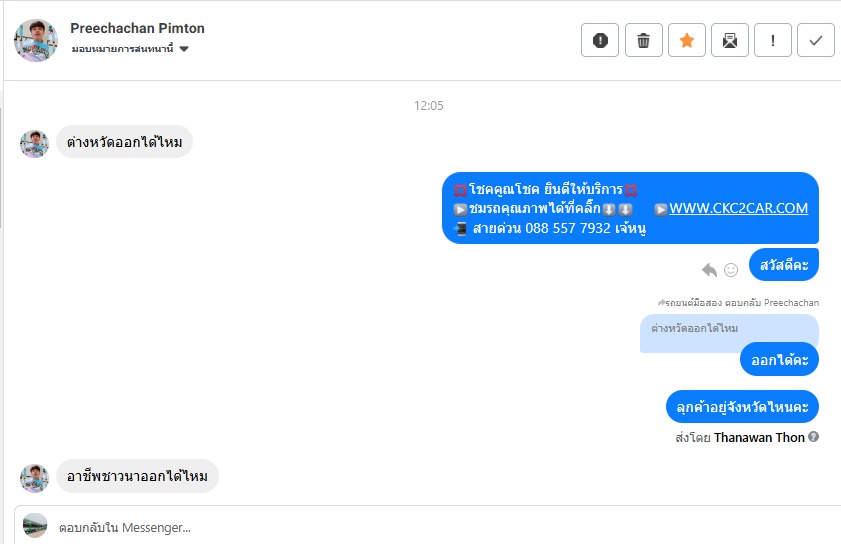Open Preechachan Pimton profile picture in header
841x544 pixels.
[x=36, y=40]
